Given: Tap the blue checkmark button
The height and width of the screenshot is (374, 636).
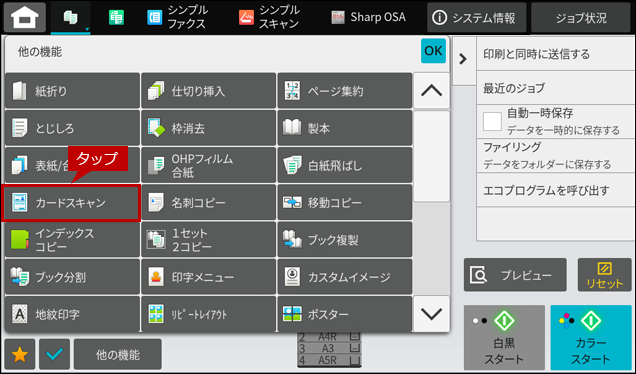Looking at the screenshot, I should pos(54,355).
